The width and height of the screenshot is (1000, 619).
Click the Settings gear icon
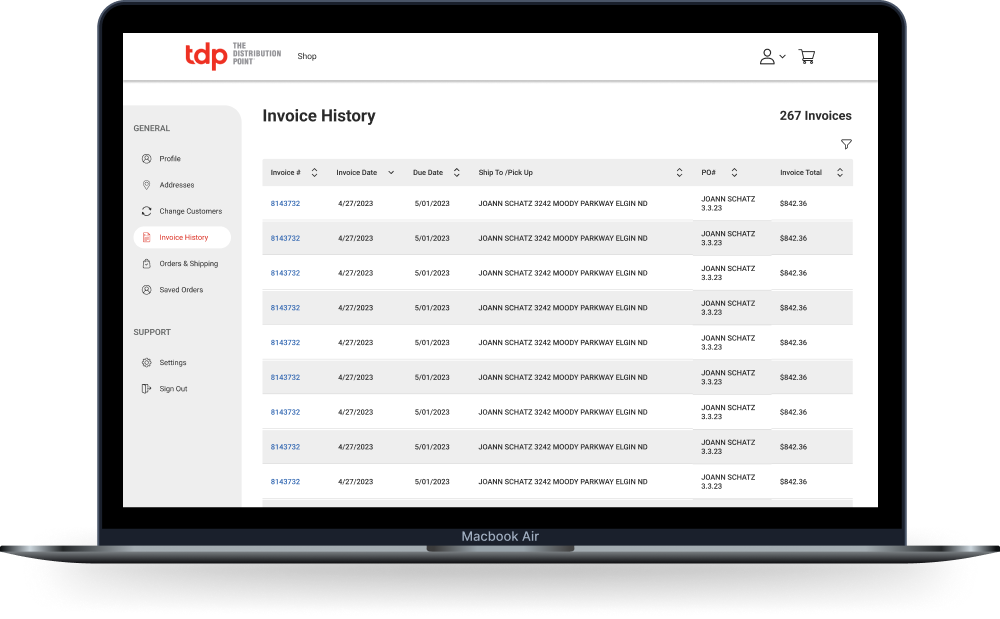coord(146,363)
